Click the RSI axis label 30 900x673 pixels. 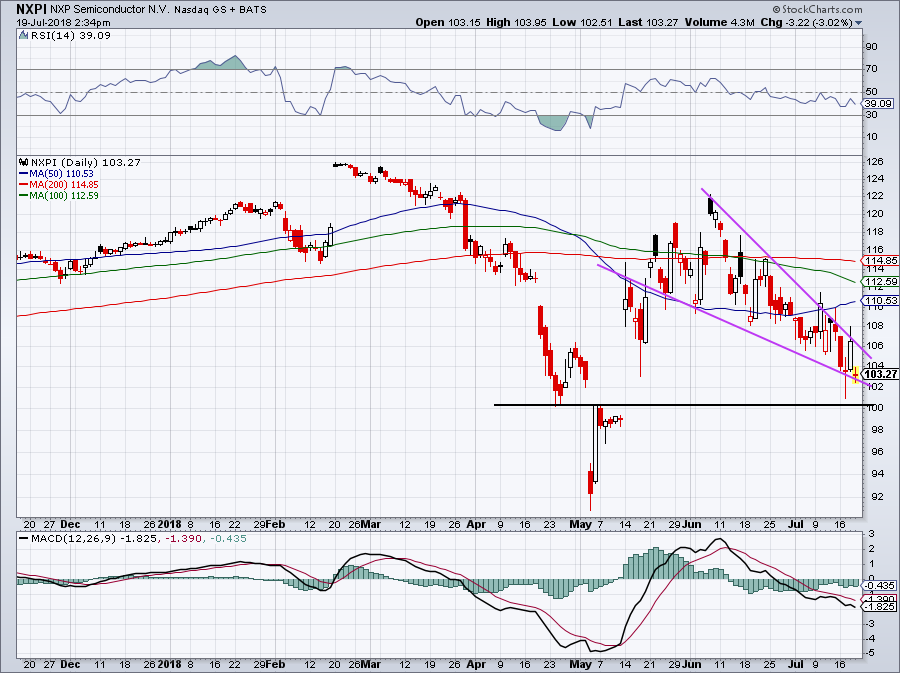coord(871,114)
